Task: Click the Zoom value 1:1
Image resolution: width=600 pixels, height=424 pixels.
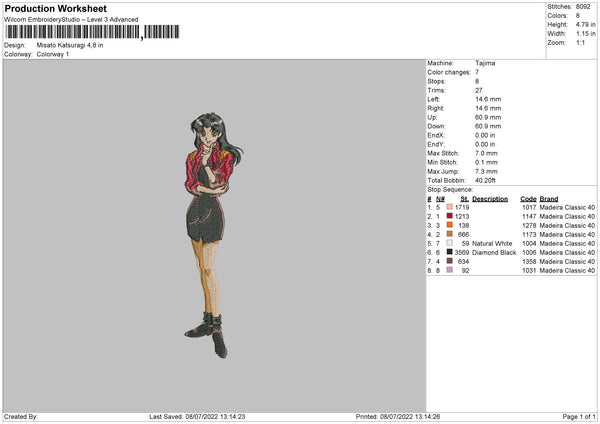Action: [580, 42]
